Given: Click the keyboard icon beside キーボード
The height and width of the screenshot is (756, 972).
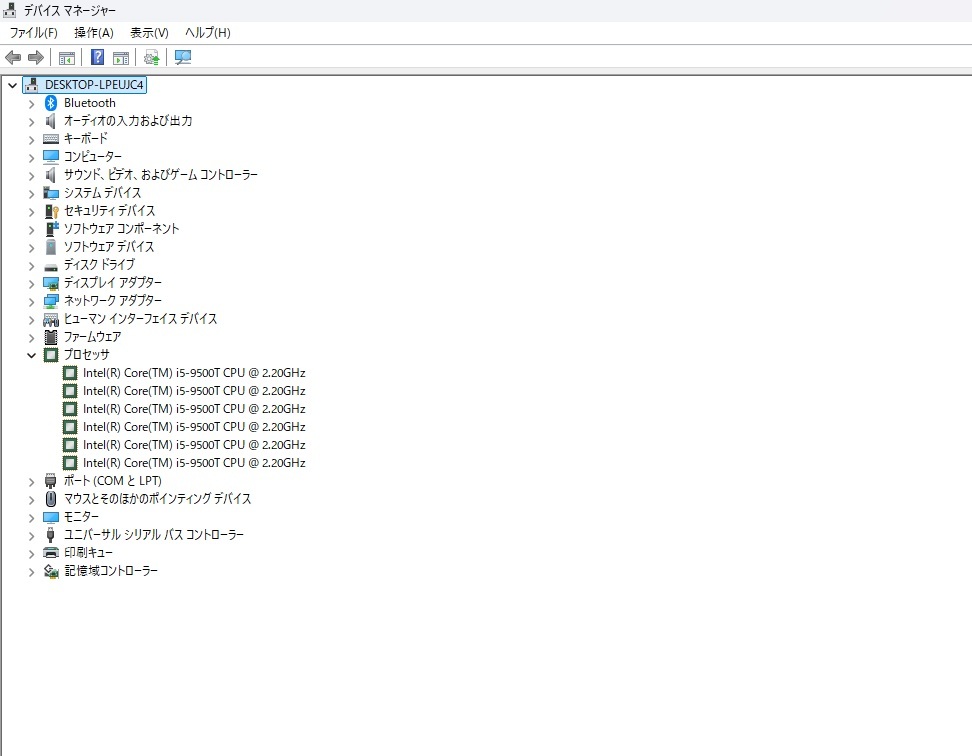Looking at the screenshot, I should coord(51,139).
